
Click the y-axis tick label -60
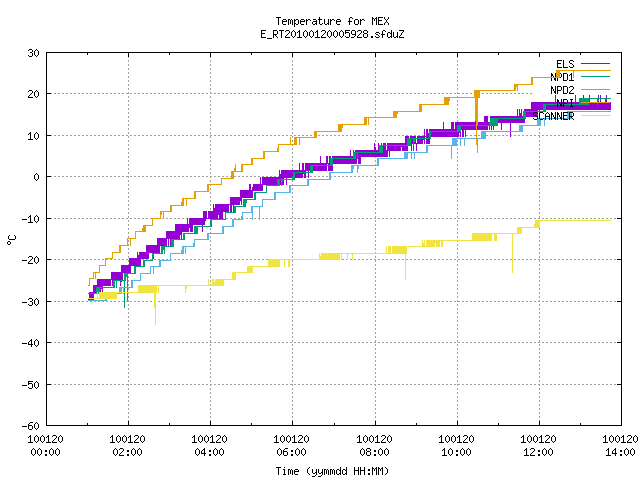click(x=31, y=426)
